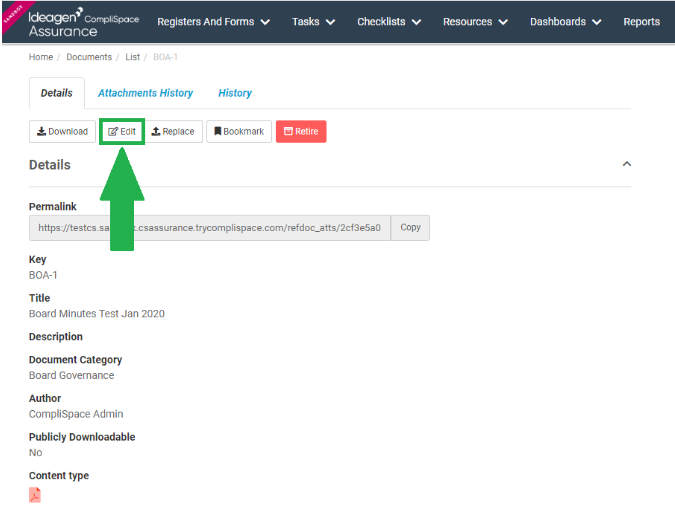Expand the Resources dropdown

(475, 22)
